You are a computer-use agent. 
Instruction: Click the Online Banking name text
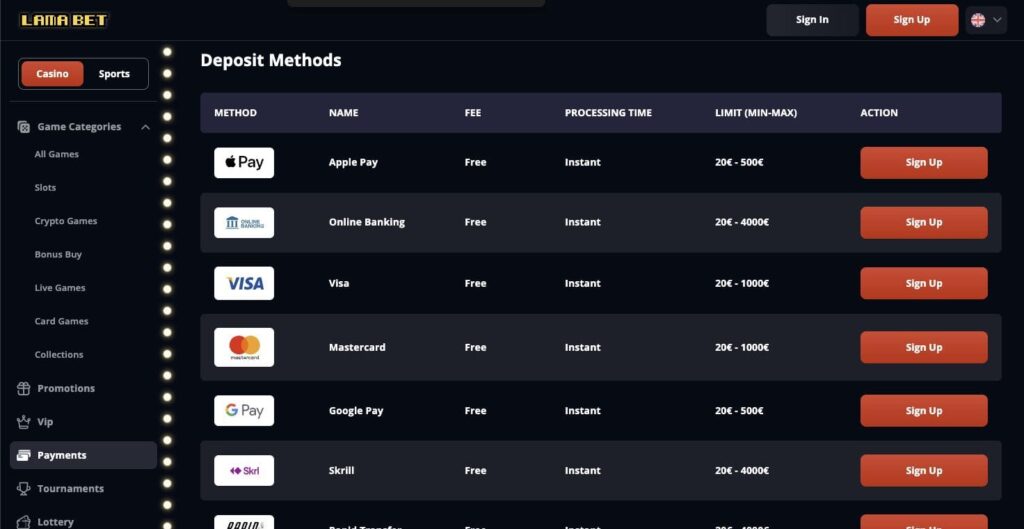367,223
